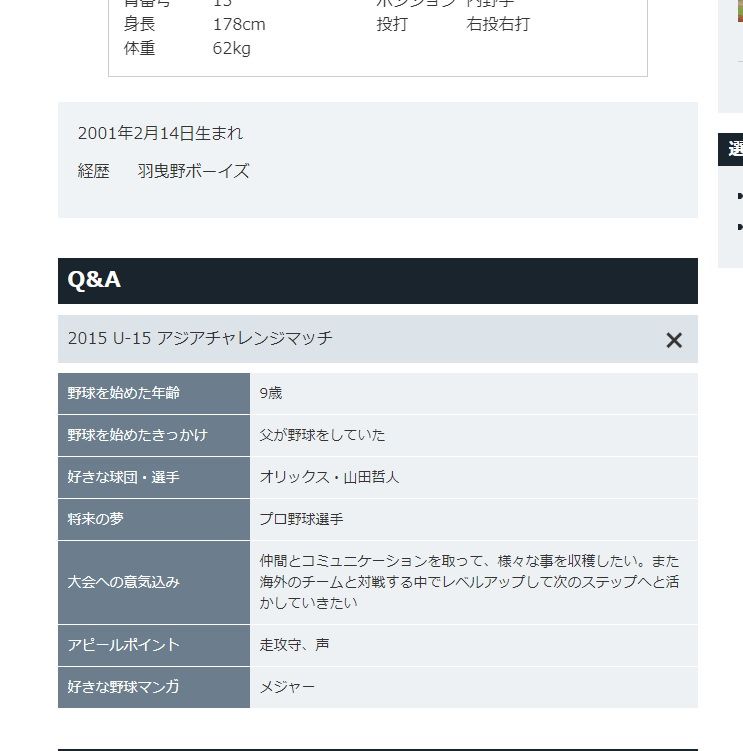Select the 好きな球団・選手 row header

(x=154, y=478)
